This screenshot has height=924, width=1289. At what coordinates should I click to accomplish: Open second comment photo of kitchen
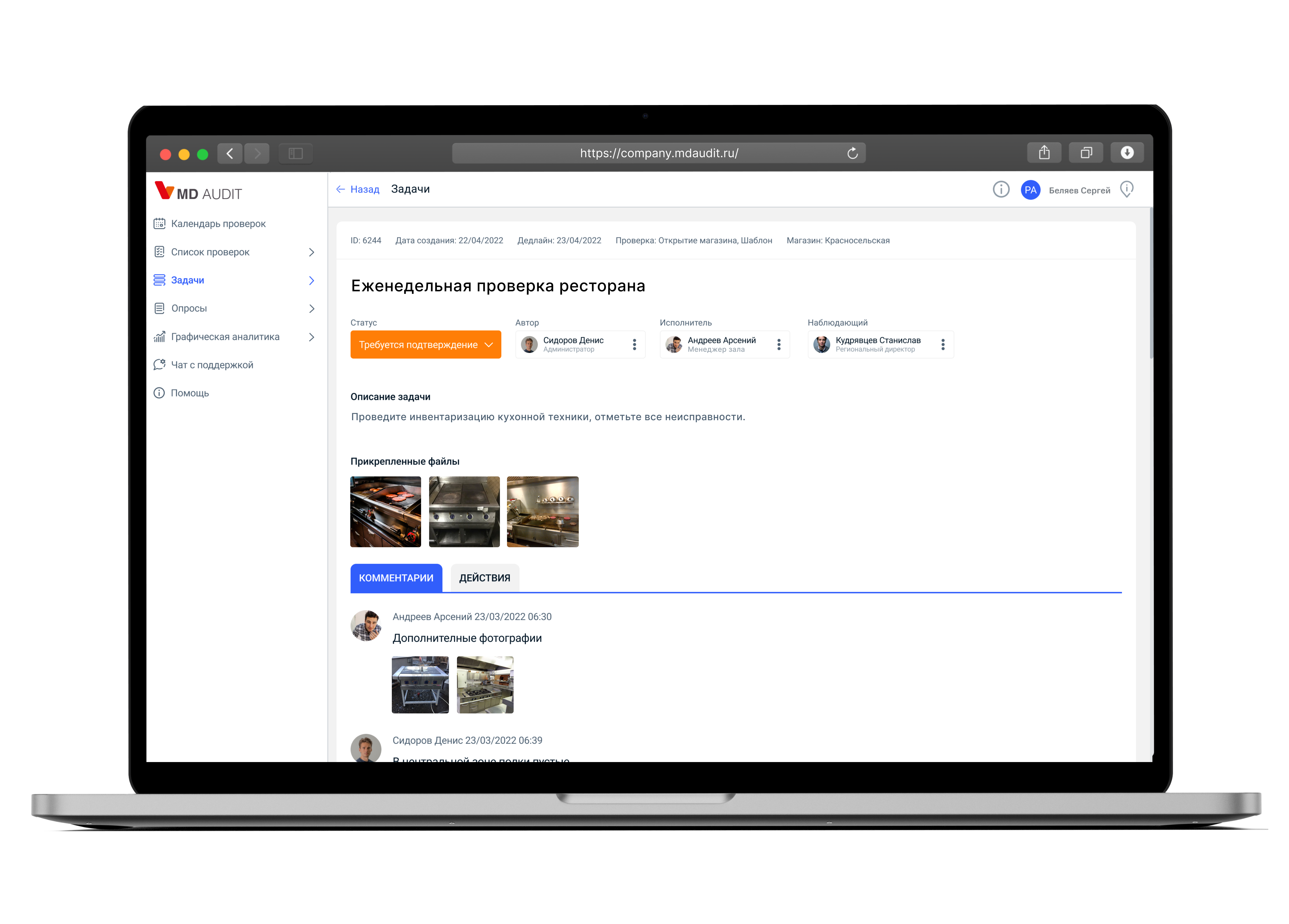tap(485, 685)
